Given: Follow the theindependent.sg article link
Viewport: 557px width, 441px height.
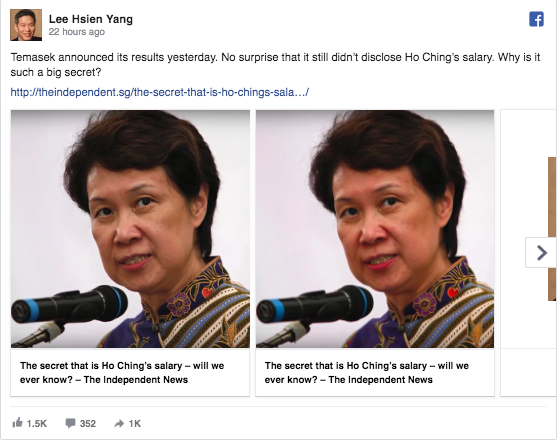Looking at the screenshot, I should click(159, 92).
